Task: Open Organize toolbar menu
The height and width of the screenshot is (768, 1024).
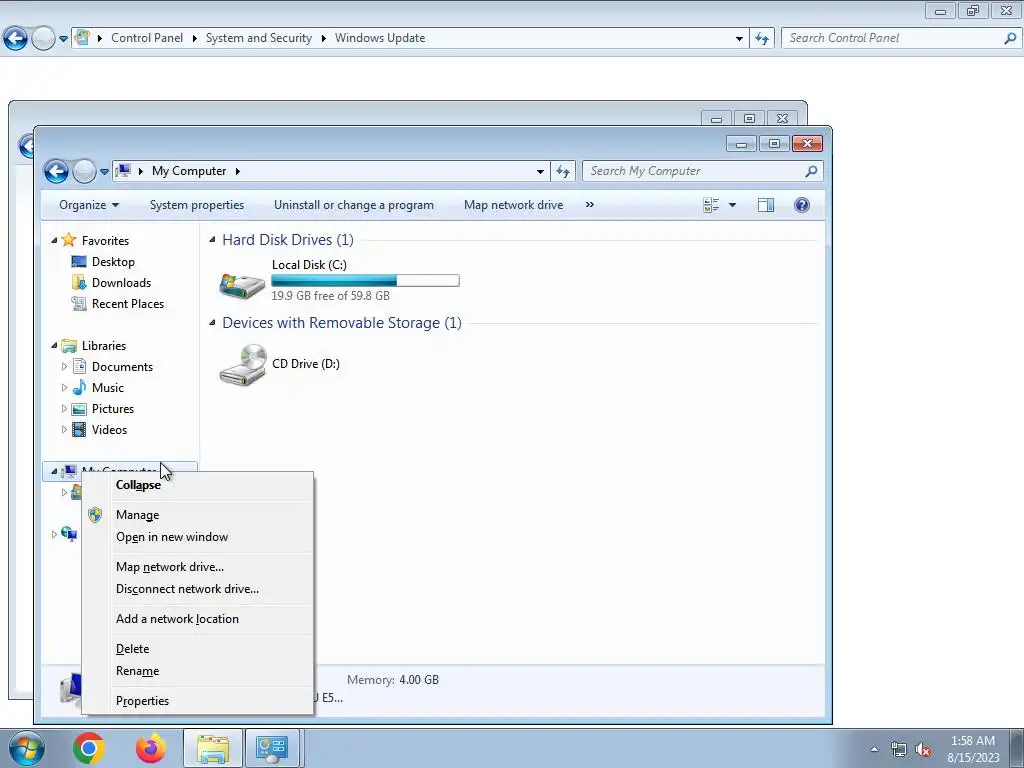Action: (89, 205)
